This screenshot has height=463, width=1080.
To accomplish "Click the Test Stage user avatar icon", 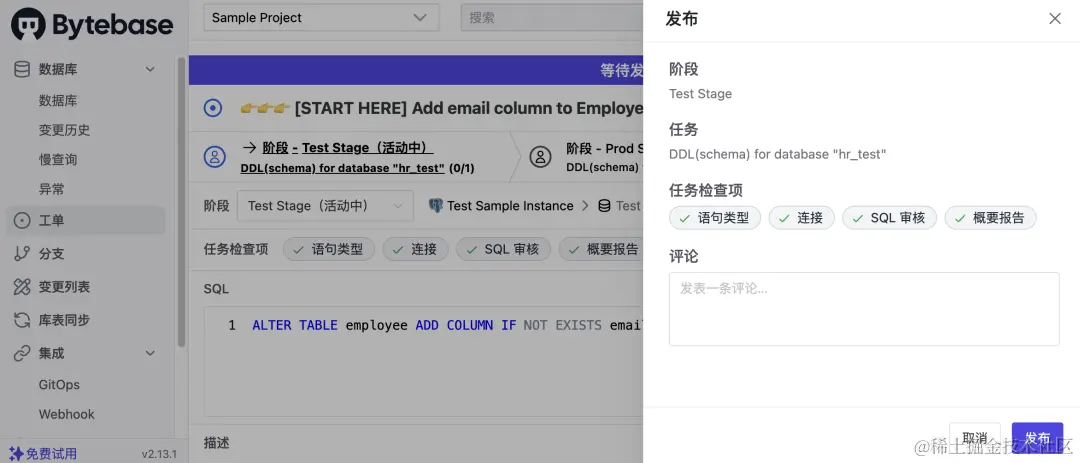I will 215,156.
